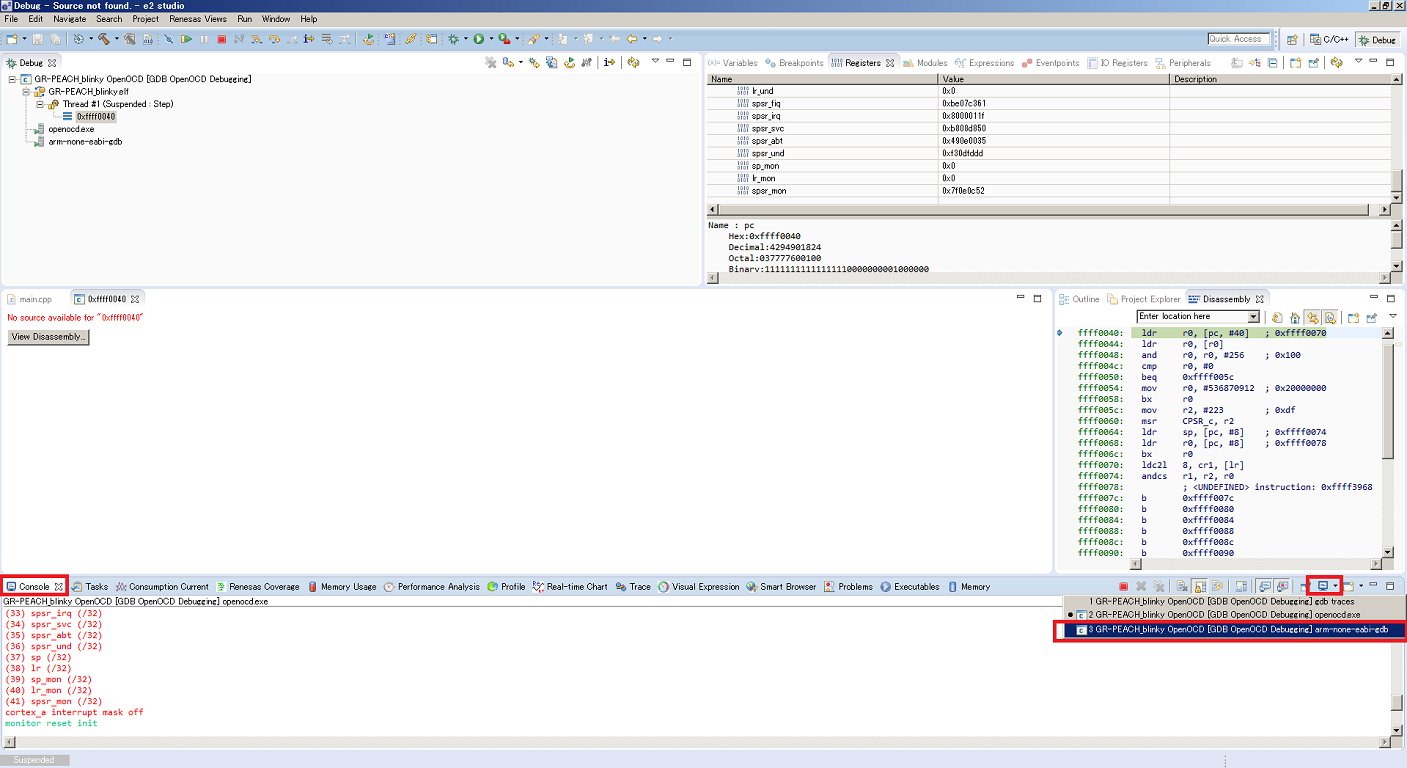Screen dimensions: 1407x768
Task: Open the Smart Browser tab
Action: click(x=781, y=587)
